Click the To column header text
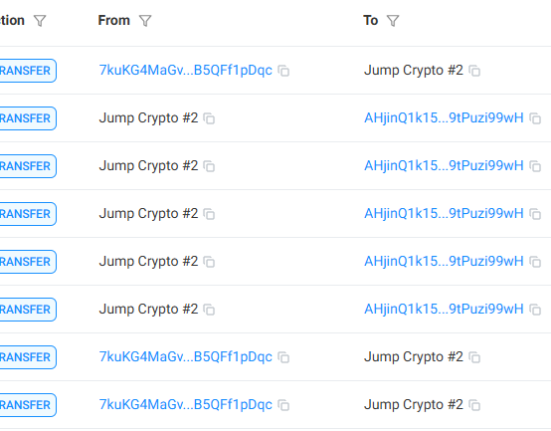Viewport: 551px width, 431px height. pos(370,20)
